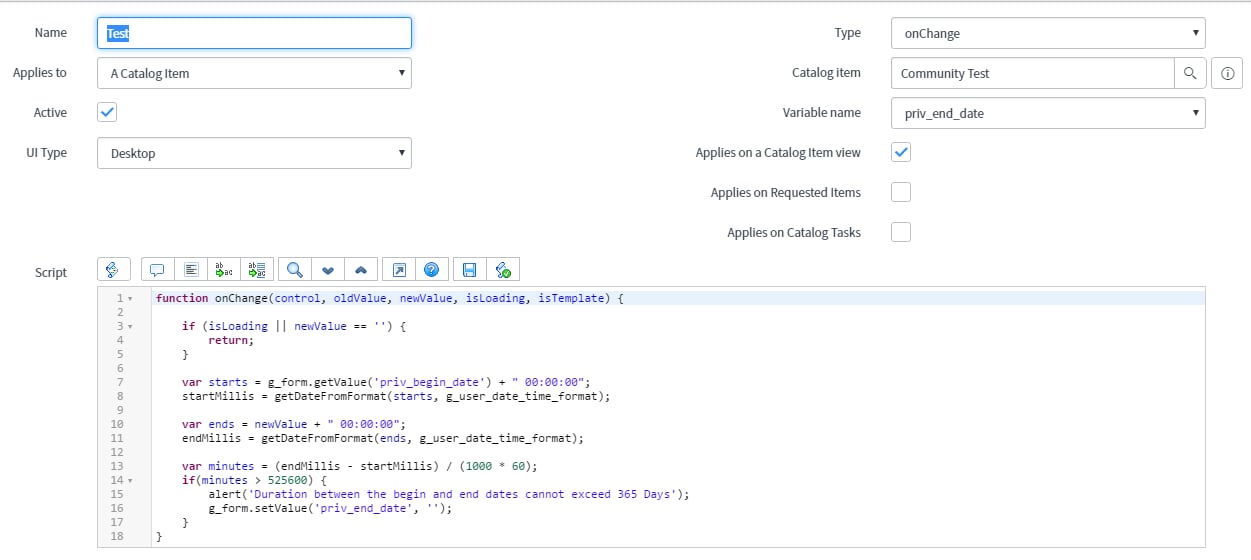Click the full screen arrow icon
Viewport: 1251px width, 560px height.
(399, 270)
